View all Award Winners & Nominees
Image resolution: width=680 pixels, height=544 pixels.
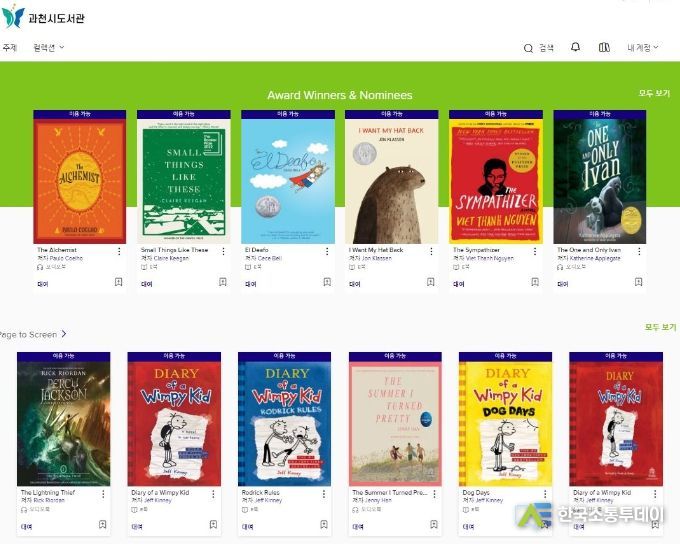coord(654,93)
